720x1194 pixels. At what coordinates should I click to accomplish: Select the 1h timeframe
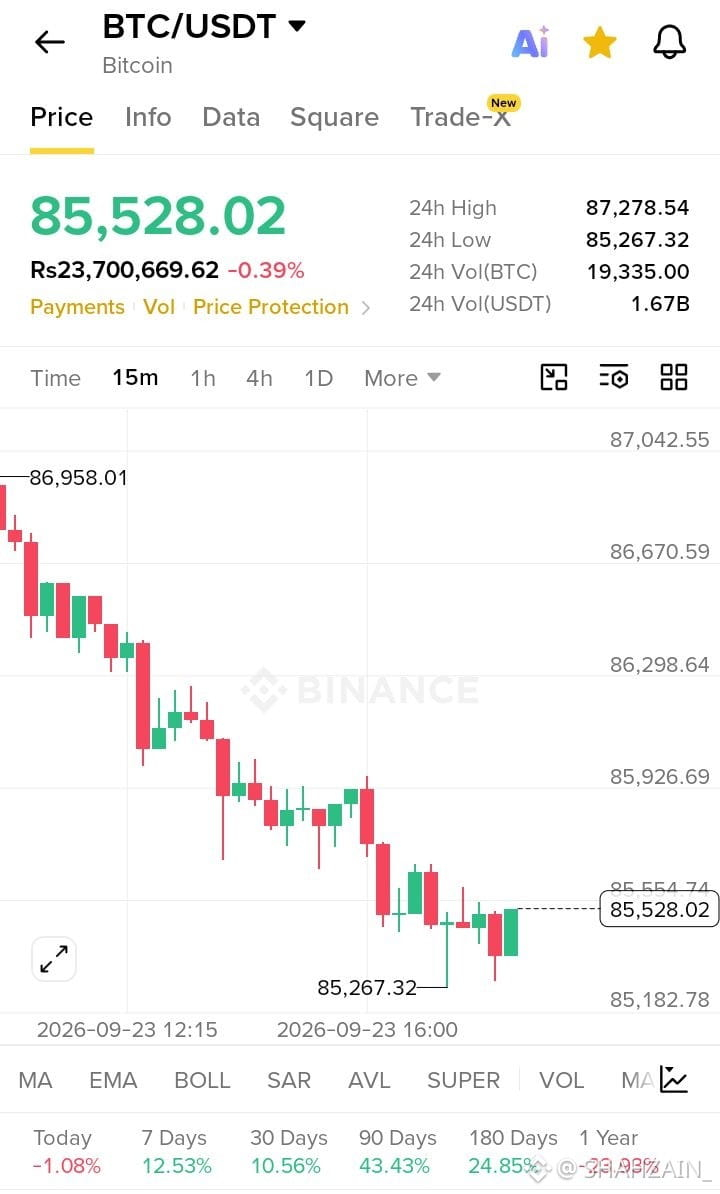[x=202, y=378]
